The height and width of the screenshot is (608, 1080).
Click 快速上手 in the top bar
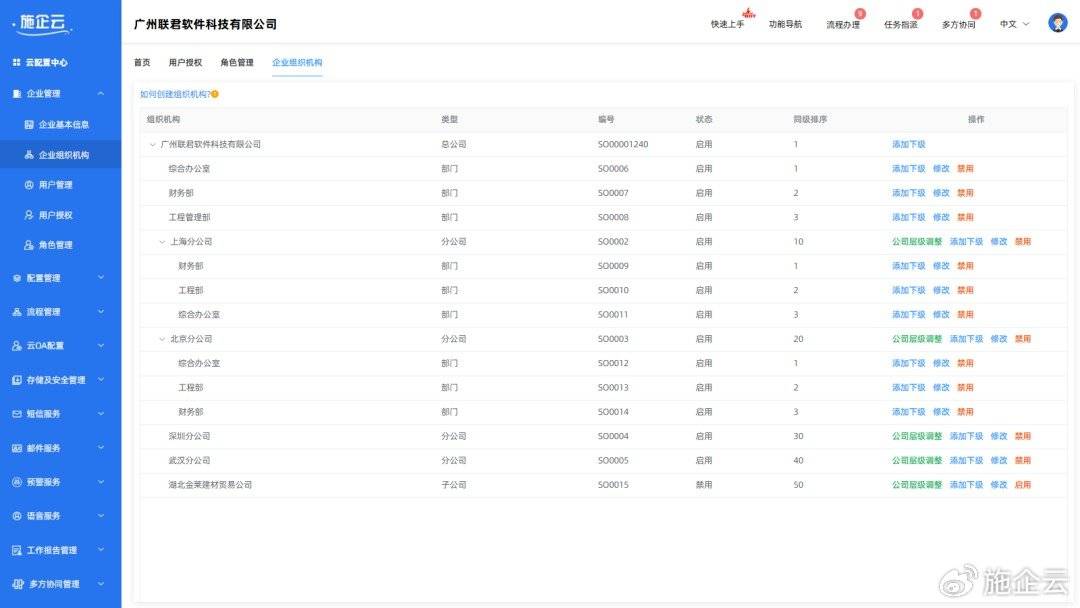(x=727, y=24)
